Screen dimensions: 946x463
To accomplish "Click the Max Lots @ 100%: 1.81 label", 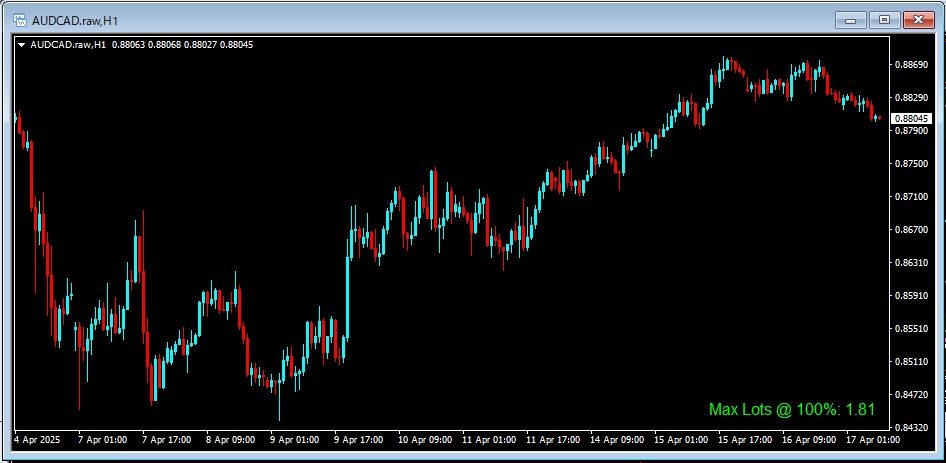I will [x=792, y=409].
